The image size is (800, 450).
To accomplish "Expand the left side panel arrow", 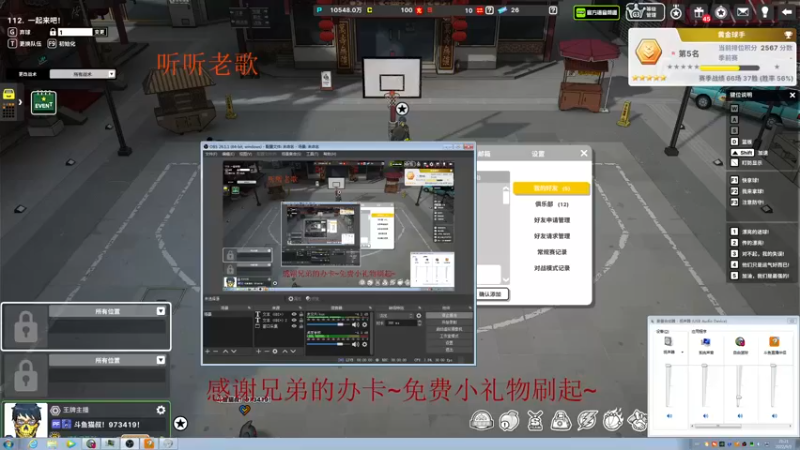I will 20,102.
